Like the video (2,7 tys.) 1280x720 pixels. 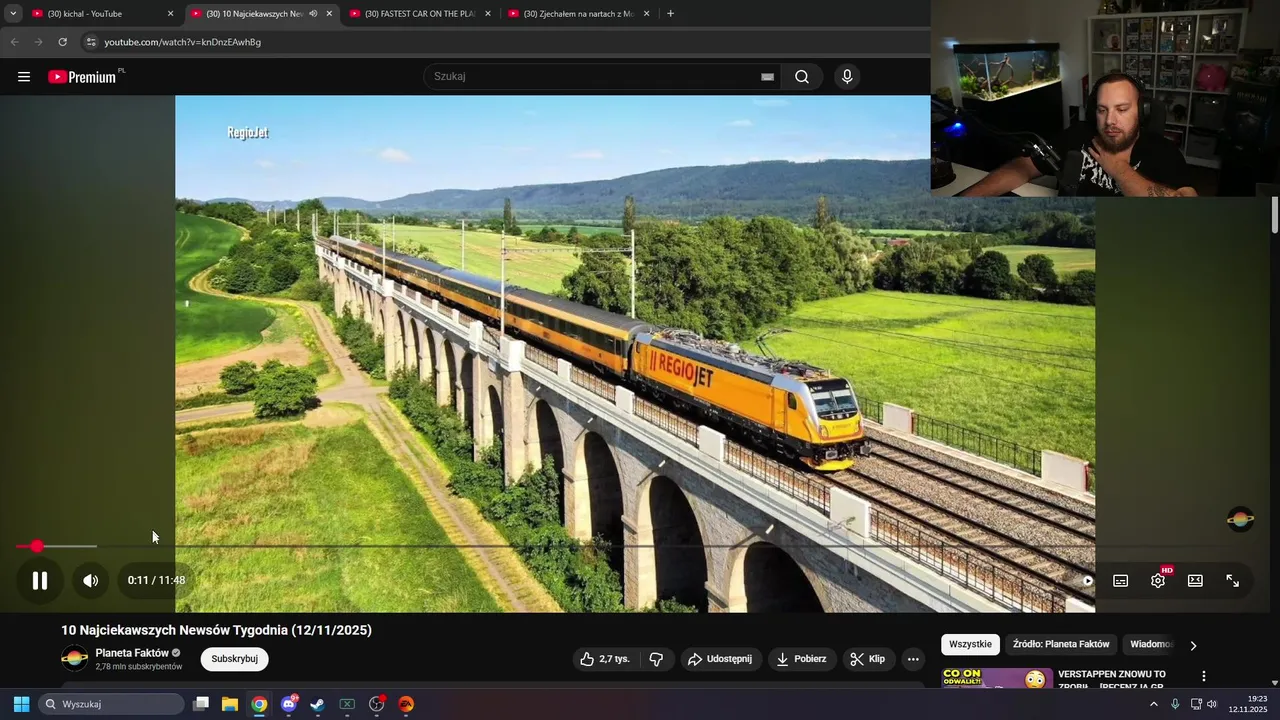click(606, 659)
